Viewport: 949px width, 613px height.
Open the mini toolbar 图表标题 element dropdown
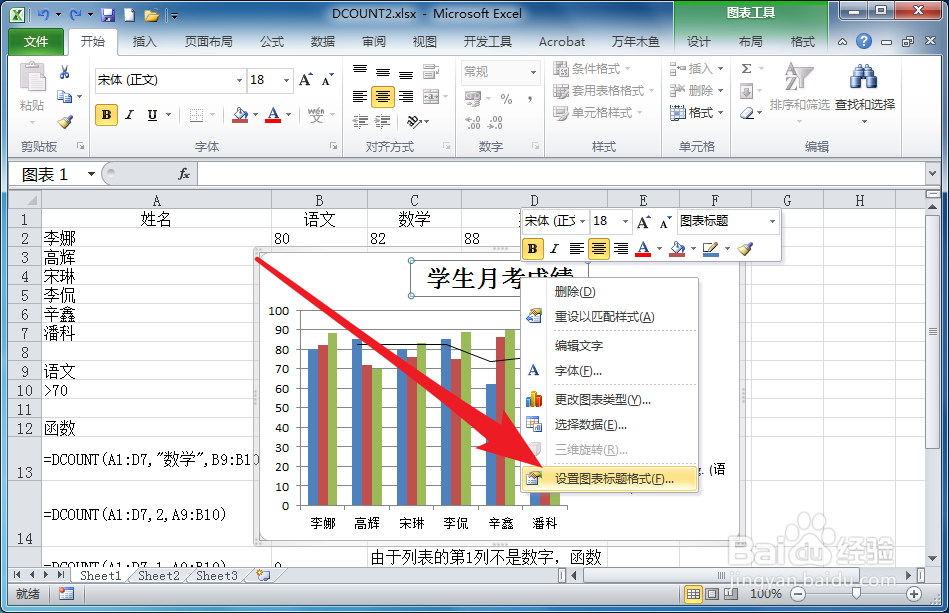pyautogui.click(x=772, y=221)
